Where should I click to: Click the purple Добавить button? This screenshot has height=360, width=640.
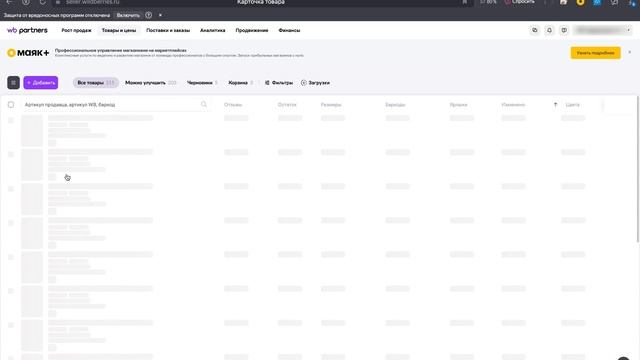pyautogui.click(x=41, y=82)
